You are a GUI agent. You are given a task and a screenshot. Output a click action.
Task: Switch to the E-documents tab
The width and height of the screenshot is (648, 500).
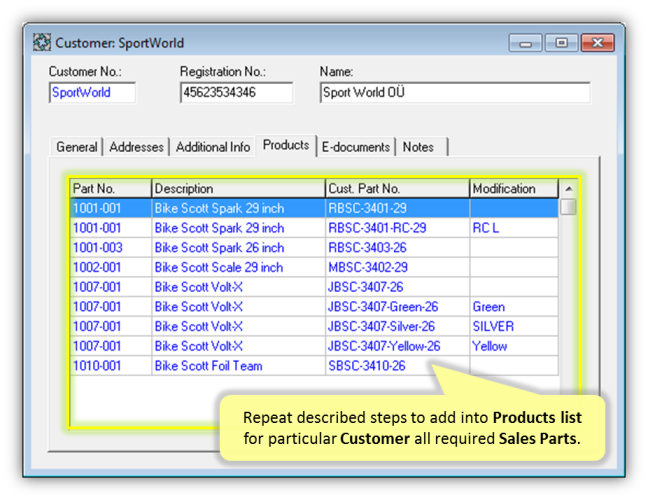(x=356, y=147)
